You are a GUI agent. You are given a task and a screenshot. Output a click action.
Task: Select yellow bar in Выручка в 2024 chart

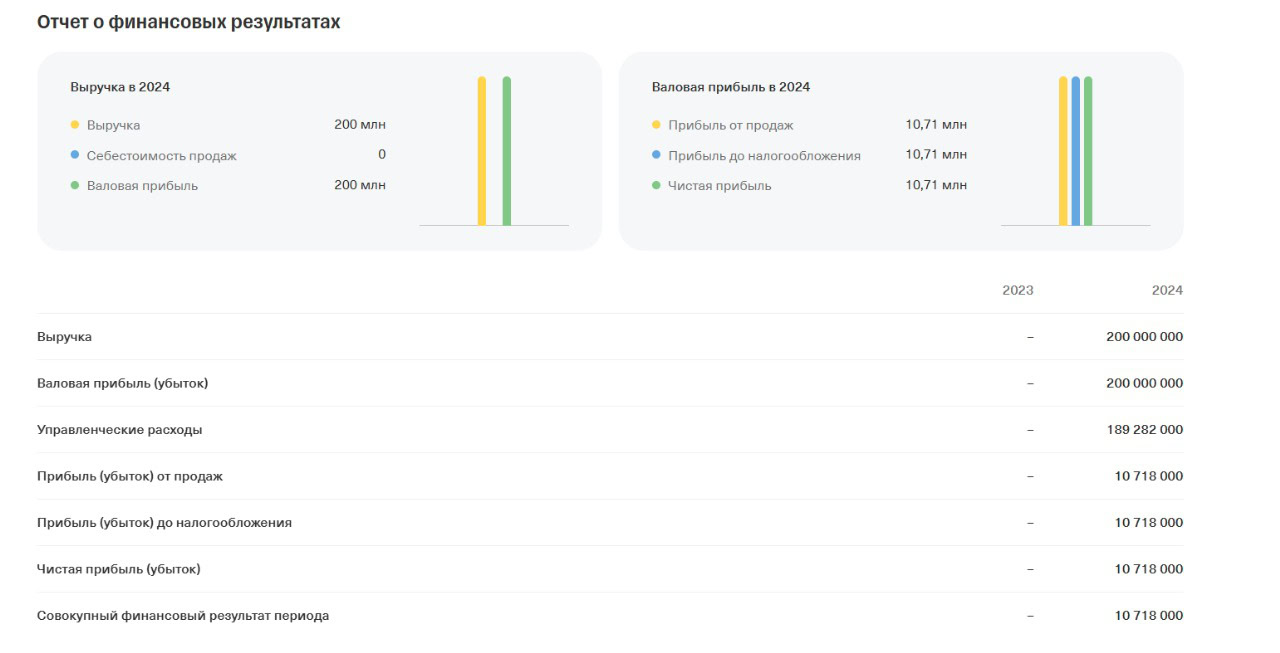(x=482, y=150)
